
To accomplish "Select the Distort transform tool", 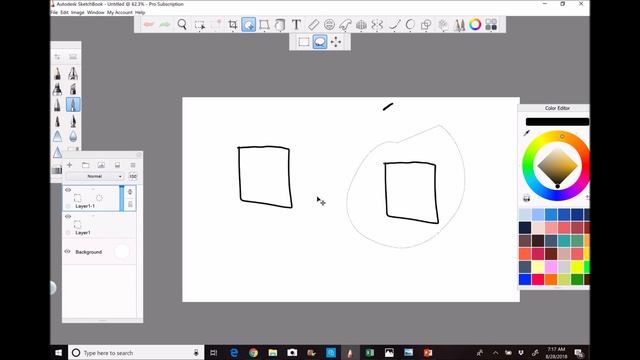I will pos(264,24).
